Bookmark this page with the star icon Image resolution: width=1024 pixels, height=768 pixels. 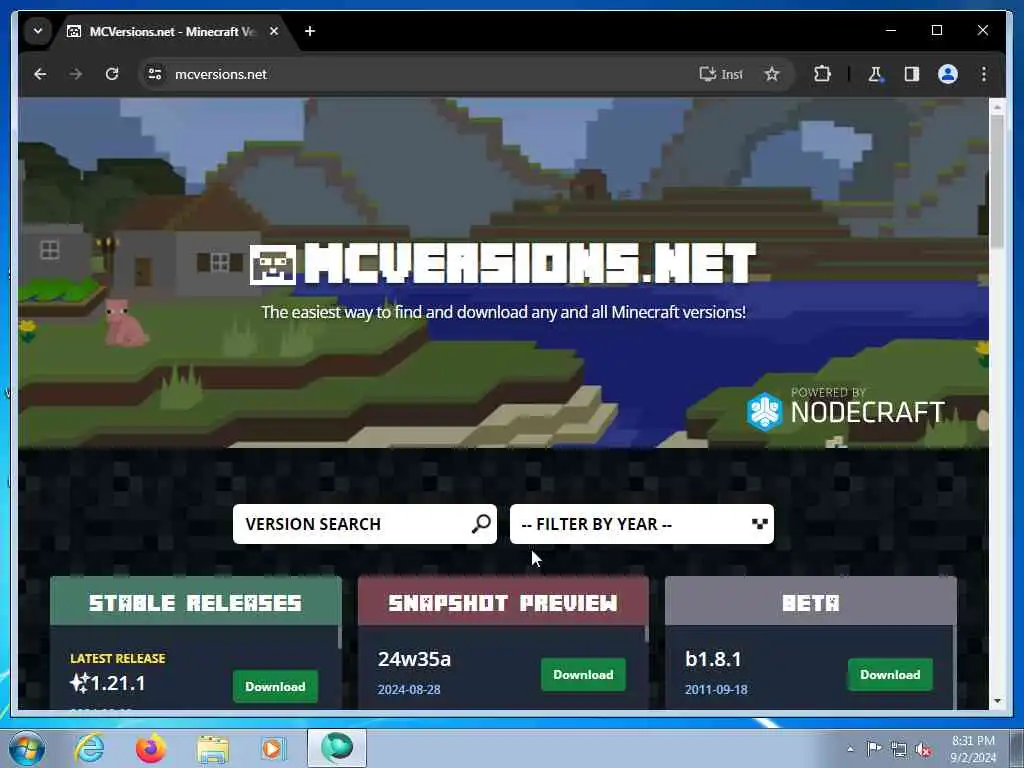click(x=772, y=74)
